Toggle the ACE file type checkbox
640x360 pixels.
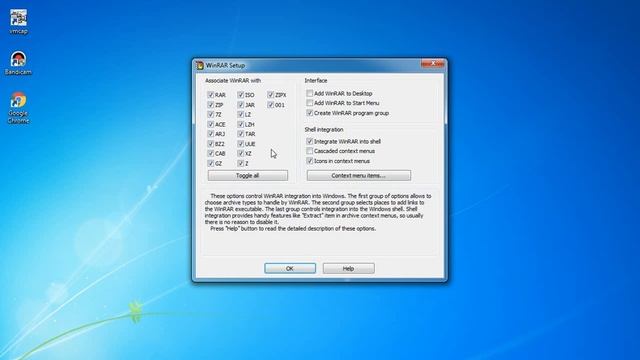[211, 124]
